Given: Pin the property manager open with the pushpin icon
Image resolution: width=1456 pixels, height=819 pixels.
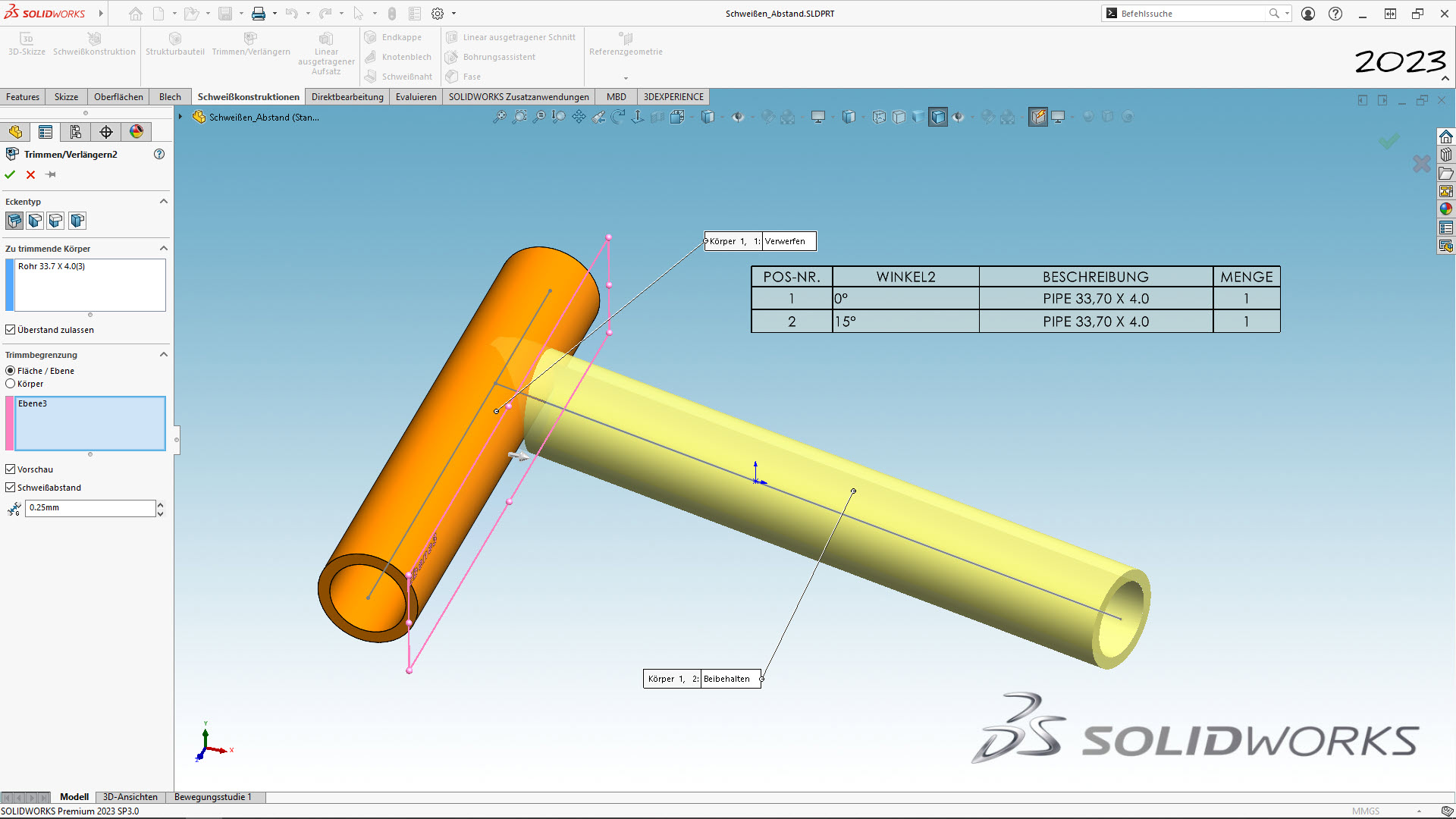Looking at the screenshot, I should (x=51, y=174).
